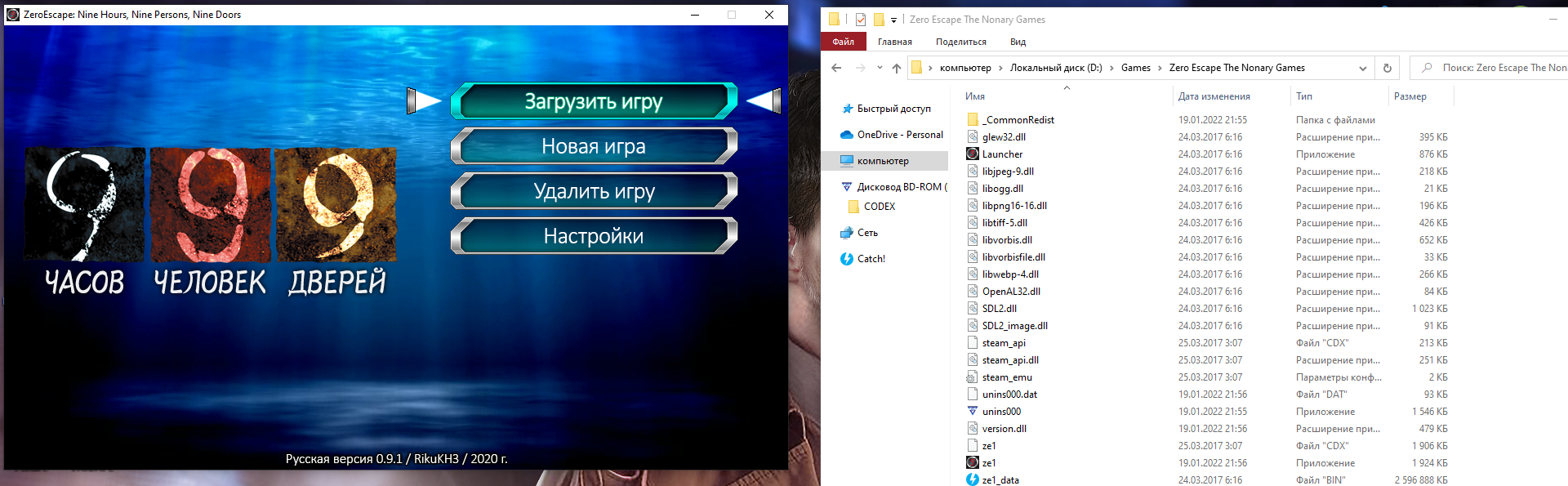Viewport: 1568px width, 486px height.
Task: Select the OpenAL32.dll file icon
Action: (x=973, y=292)
